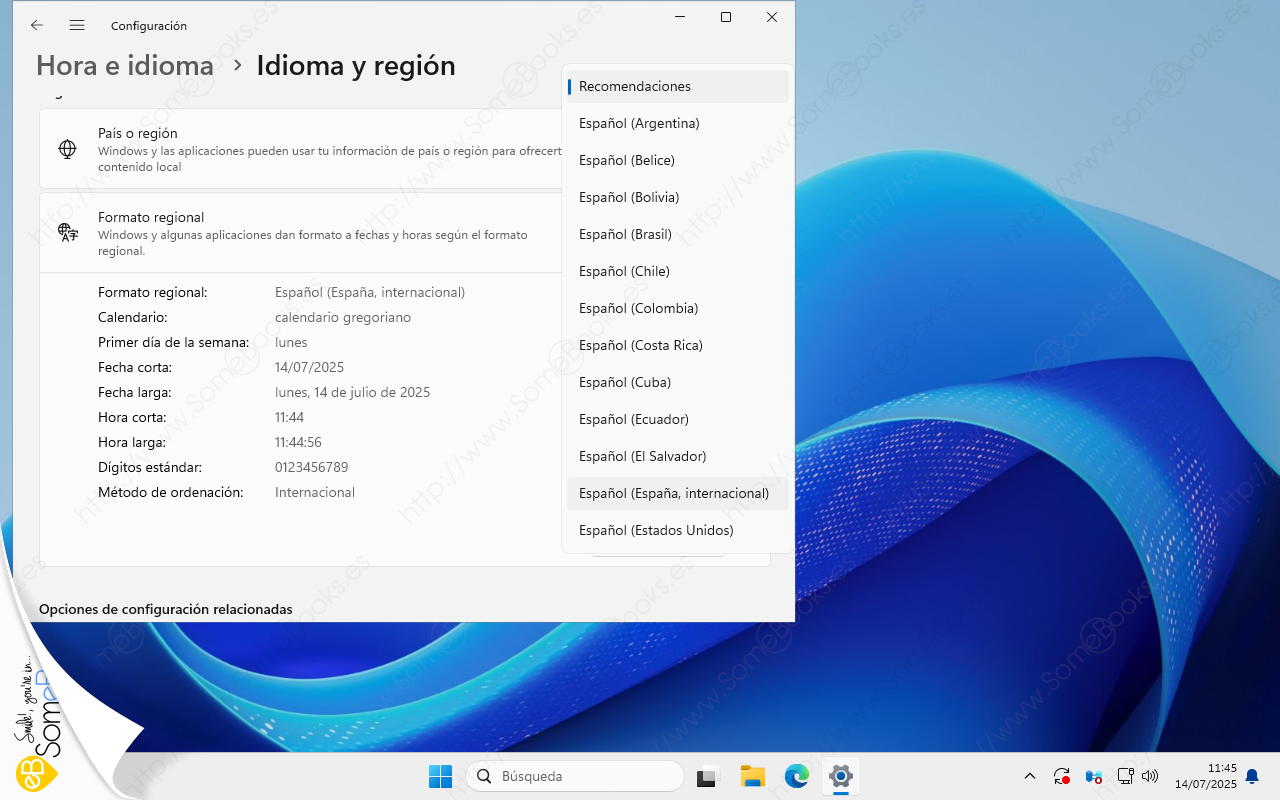The width and height of the screenshot is (1280, 800).
Task: Show hidden system tray icons
Action: coord(1029,776)
